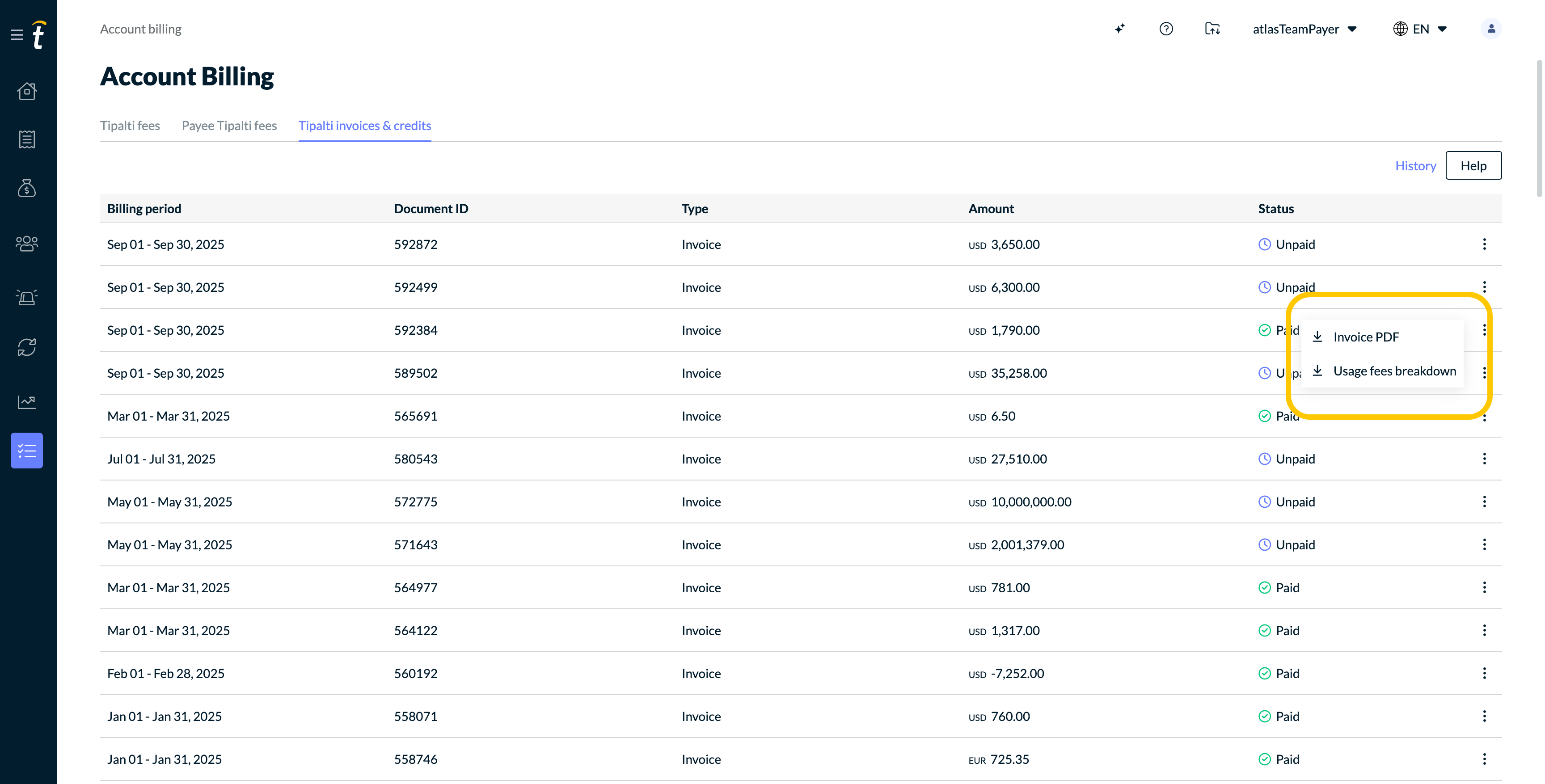Switch to the Payee Tipalti fees tab
This screenshot has width=1545, height=784.
click(x=229, y=125)
